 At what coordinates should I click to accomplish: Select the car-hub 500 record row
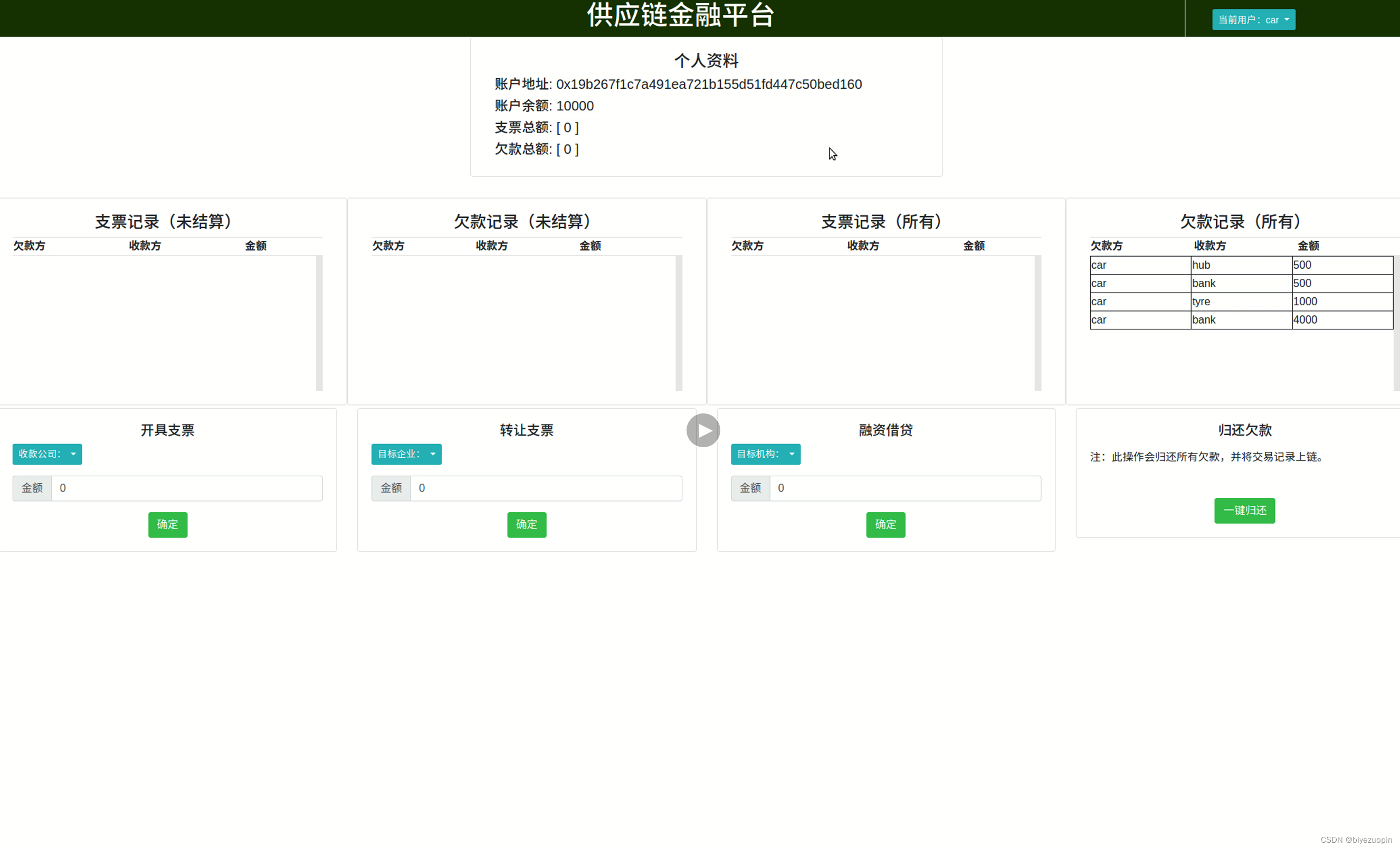(1240, 265)
